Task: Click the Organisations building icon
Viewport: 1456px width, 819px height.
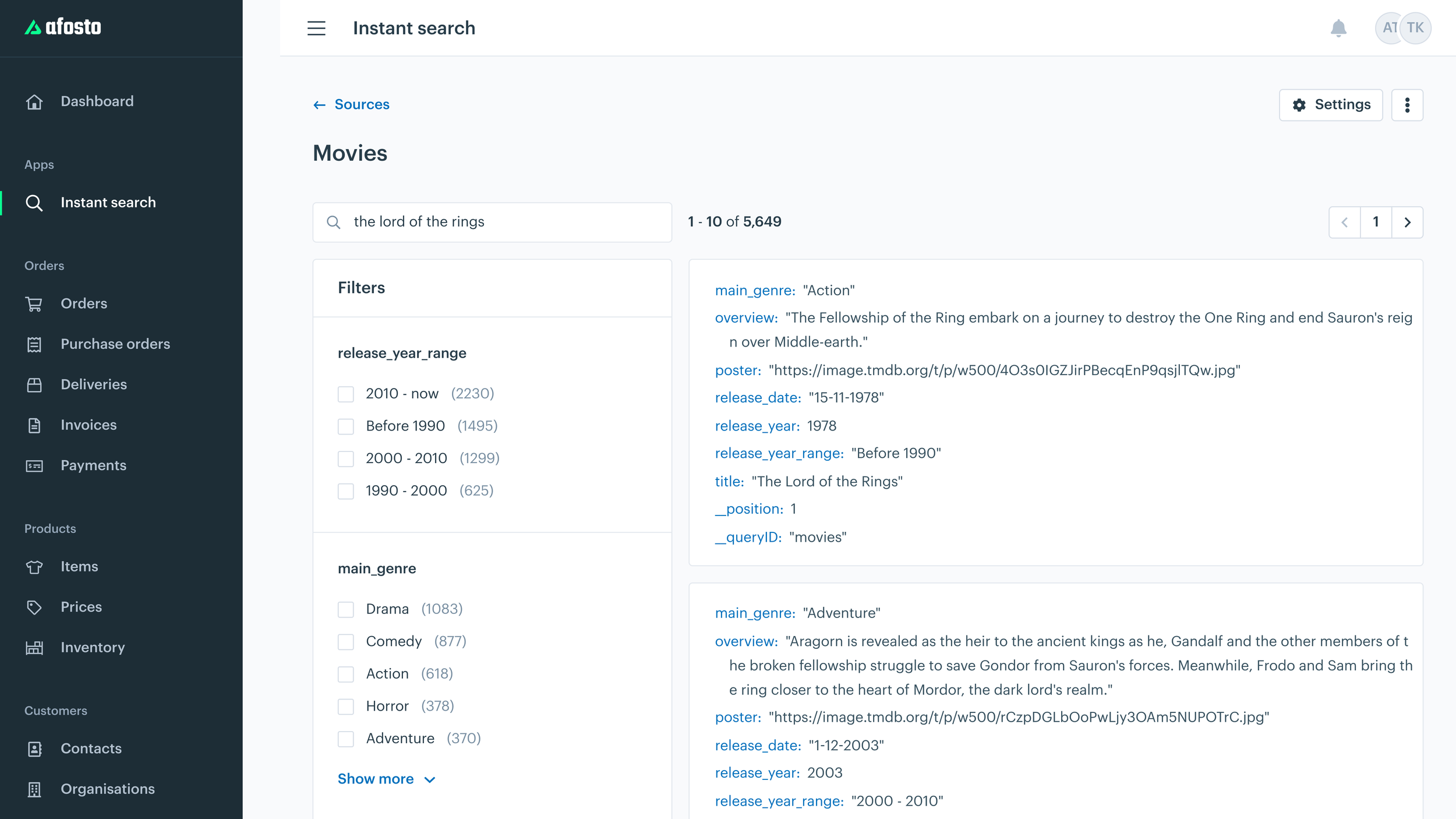Action: (34, 789)
